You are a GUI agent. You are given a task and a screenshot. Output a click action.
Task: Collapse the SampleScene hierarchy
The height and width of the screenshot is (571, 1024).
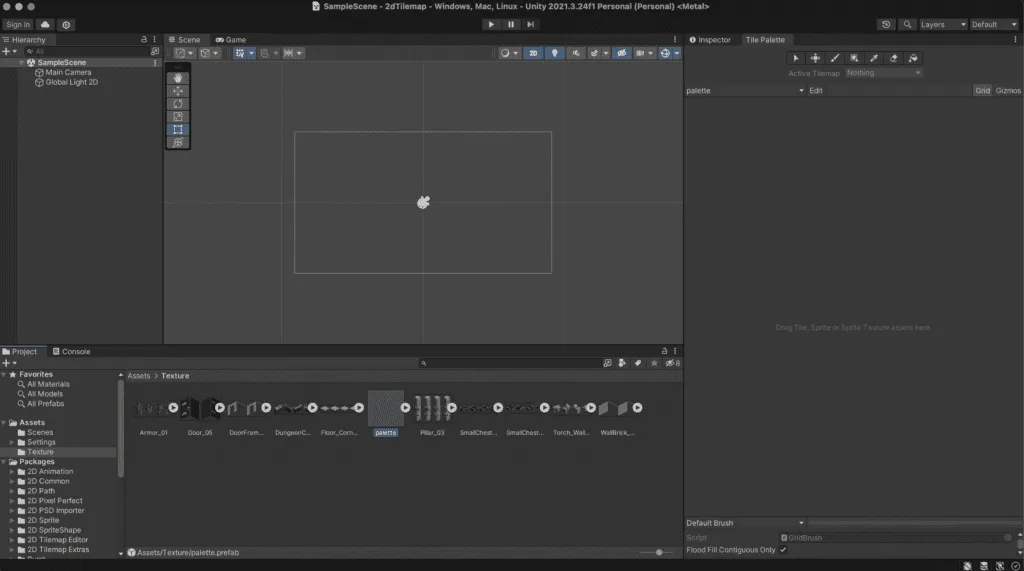[22, 63]
